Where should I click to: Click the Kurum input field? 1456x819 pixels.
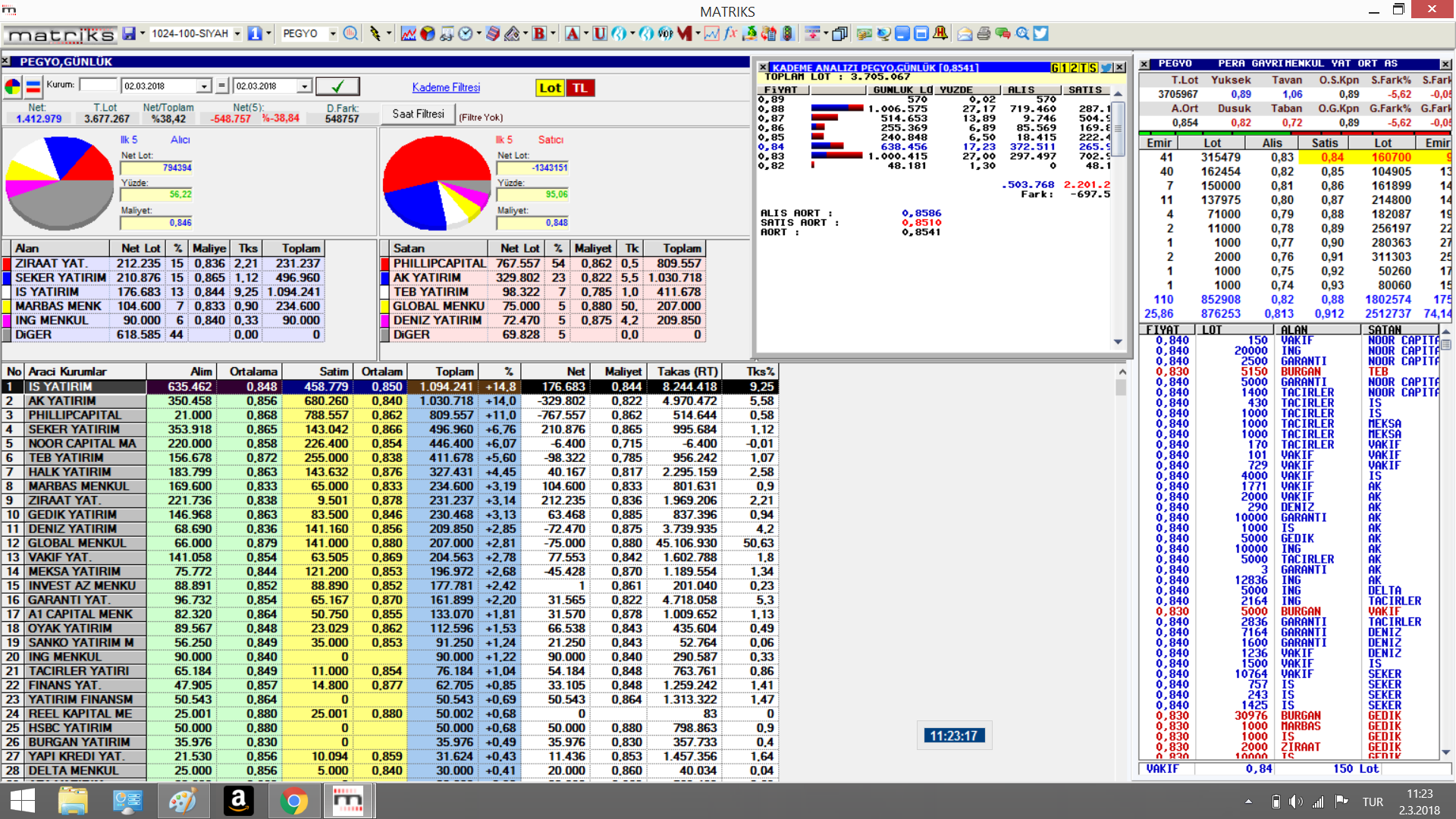click(98, 86)
